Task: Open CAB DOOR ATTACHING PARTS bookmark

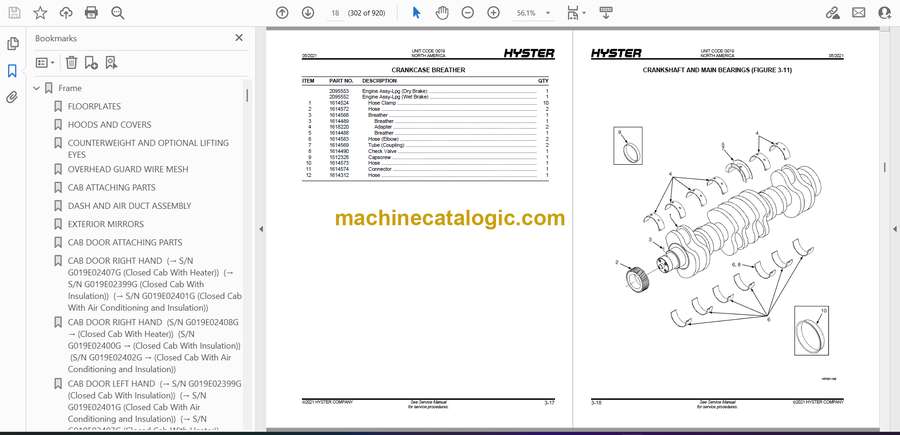Action: [x=125, y=242]
